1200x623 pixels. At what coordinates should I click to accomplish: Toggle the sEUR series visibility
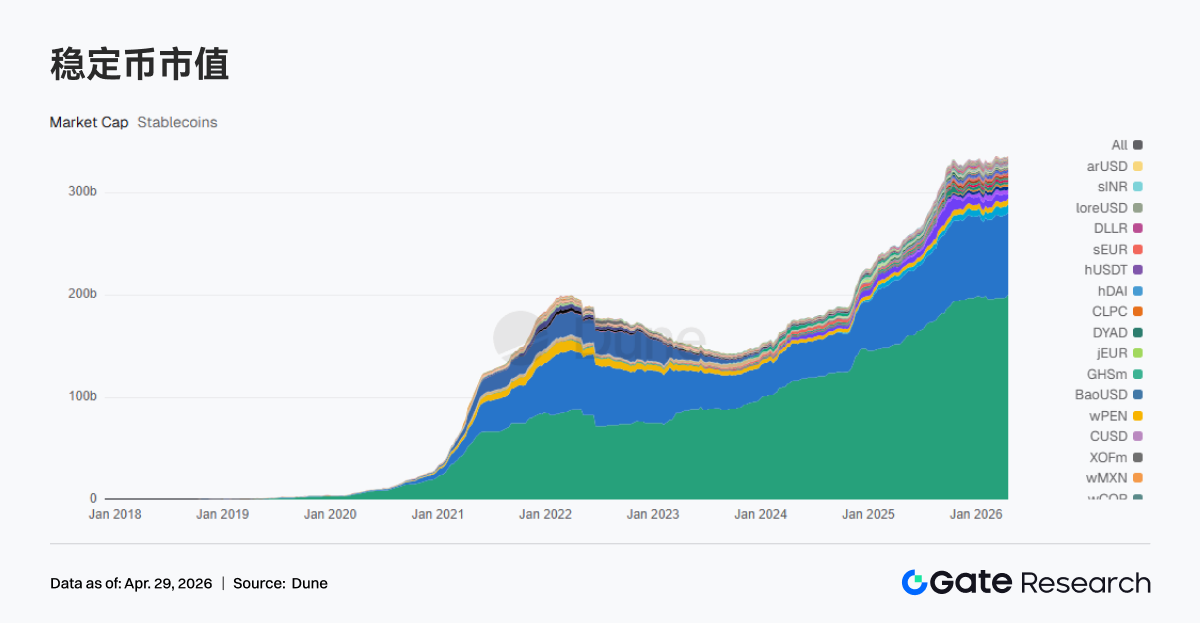point(1110,249)
